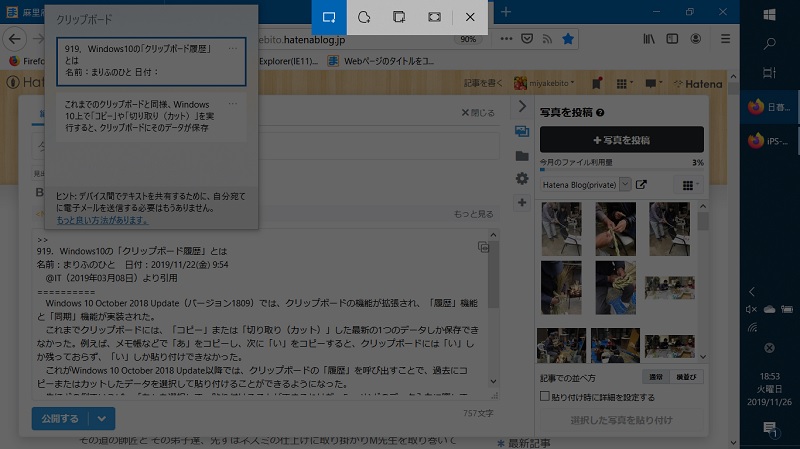Open Windows search icon
Screen dimensions: 800x449
[769, 44]
